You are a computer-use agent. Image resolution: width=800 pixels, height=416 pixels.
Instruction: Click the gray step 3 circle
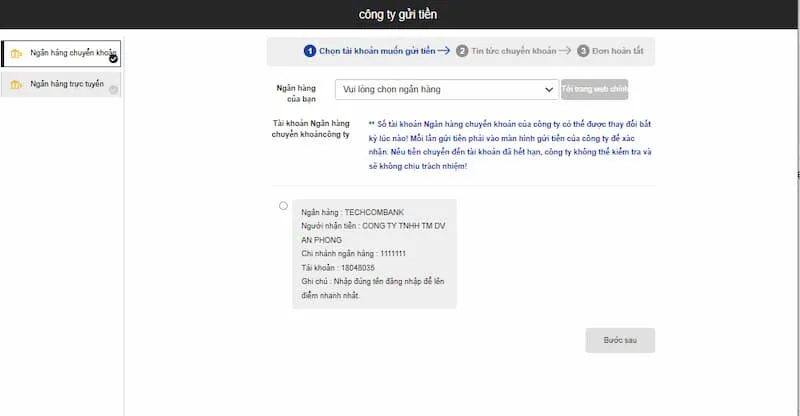(583, 51)
